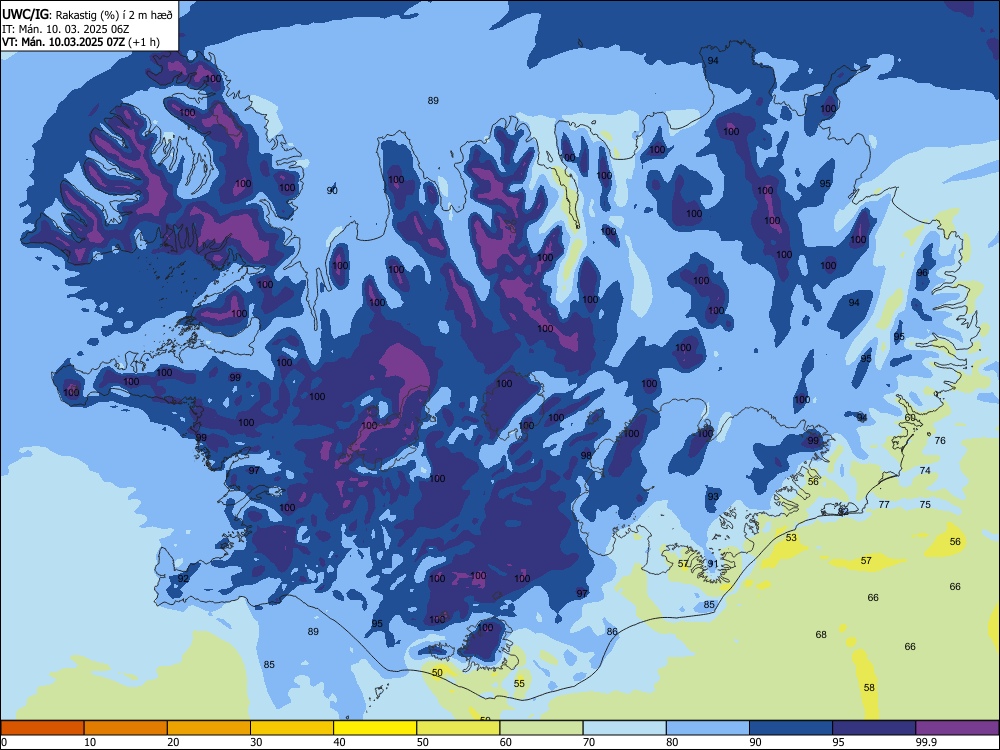
Task: Select the light blue 80–90 legend swatch
Action: pyautogui.click(x=708, y=728)
